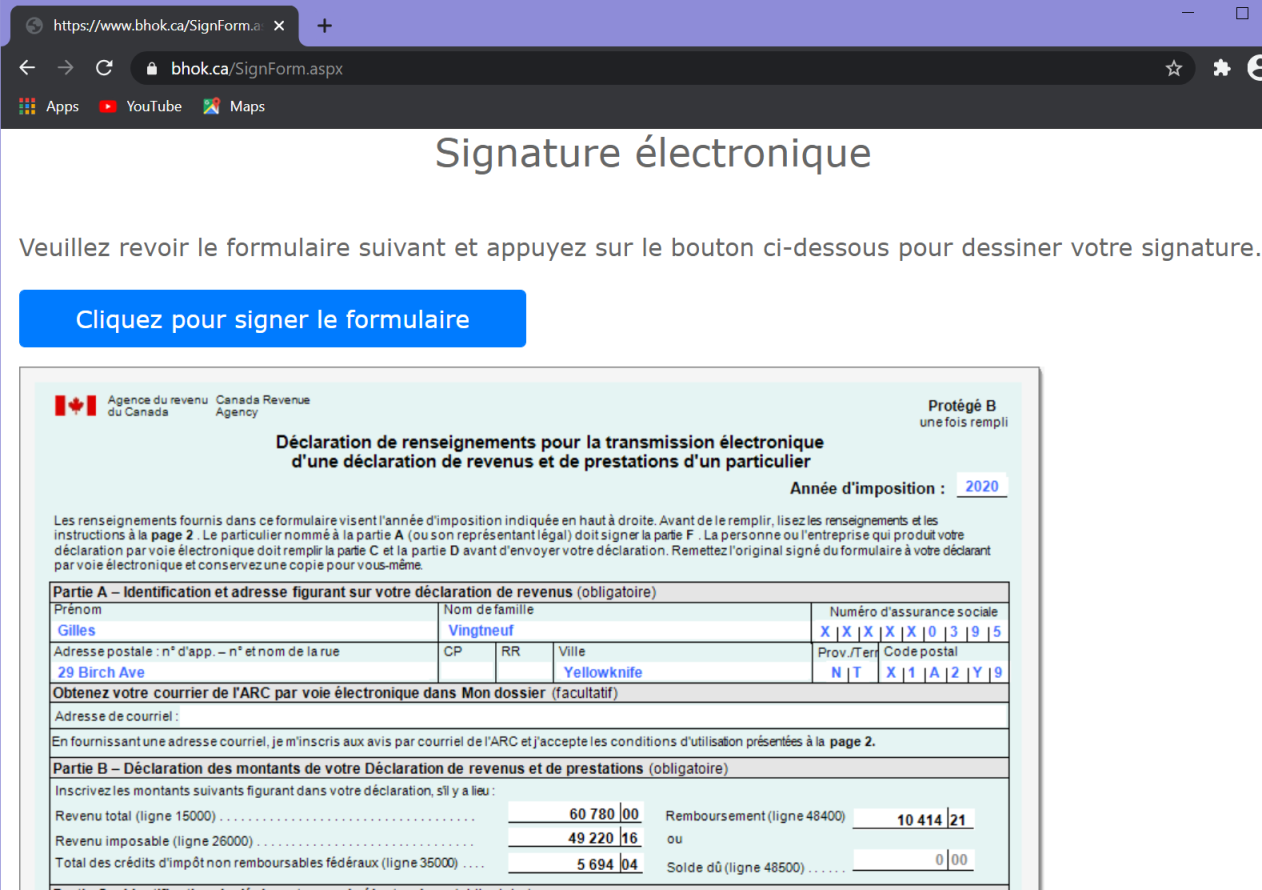1262x890 pixels.
Task: Open the Apps grid shortcut
Action: coord(49,106)
